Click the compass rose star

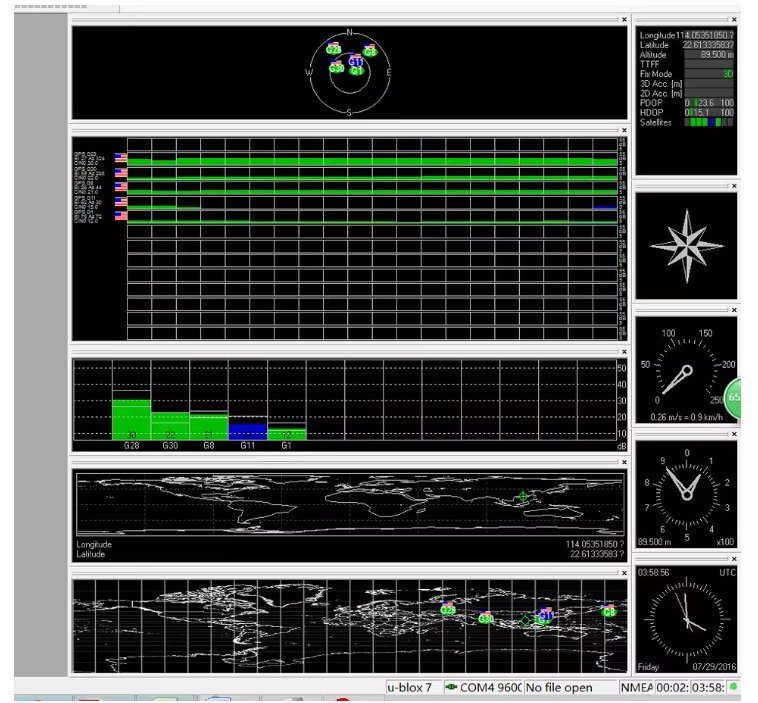[x=686, y=246]
